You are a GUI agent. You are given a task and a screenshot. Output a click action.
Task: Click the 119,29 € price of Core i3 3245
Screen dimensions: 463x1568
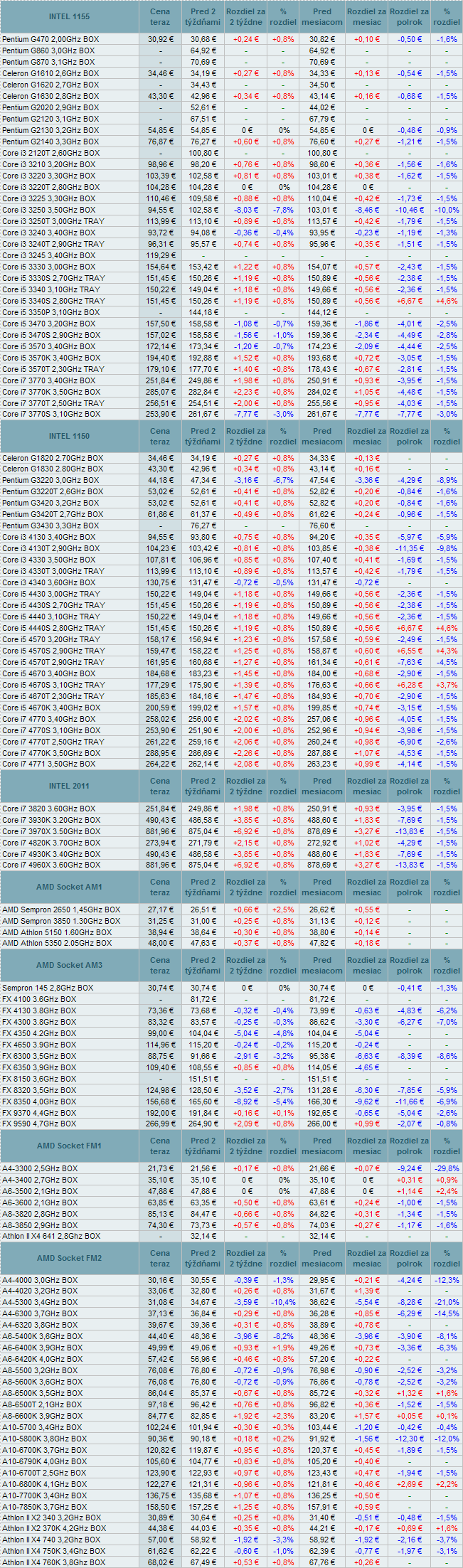(x=160, y=255)
